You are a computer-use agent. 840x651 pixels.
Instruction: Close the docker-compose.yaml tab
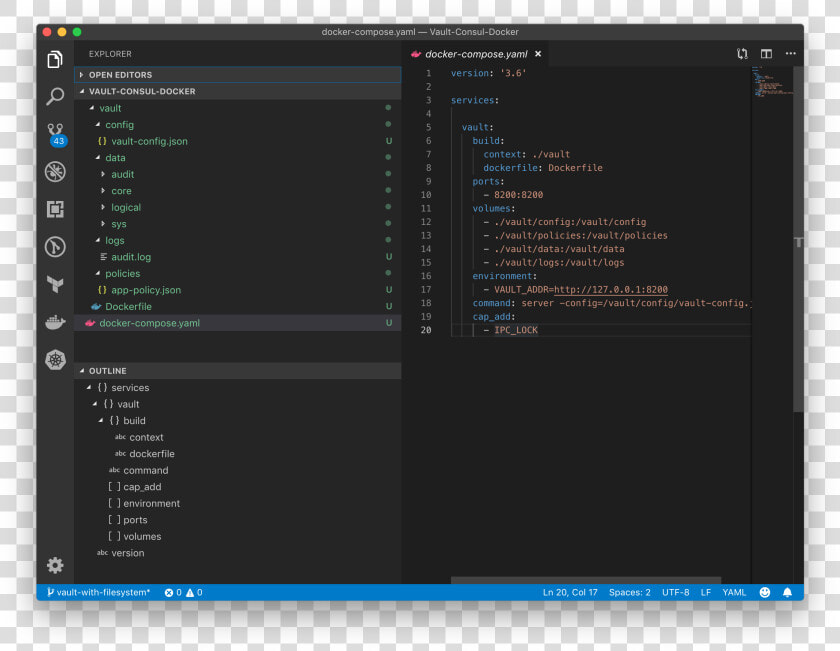(x=538, y=54)
